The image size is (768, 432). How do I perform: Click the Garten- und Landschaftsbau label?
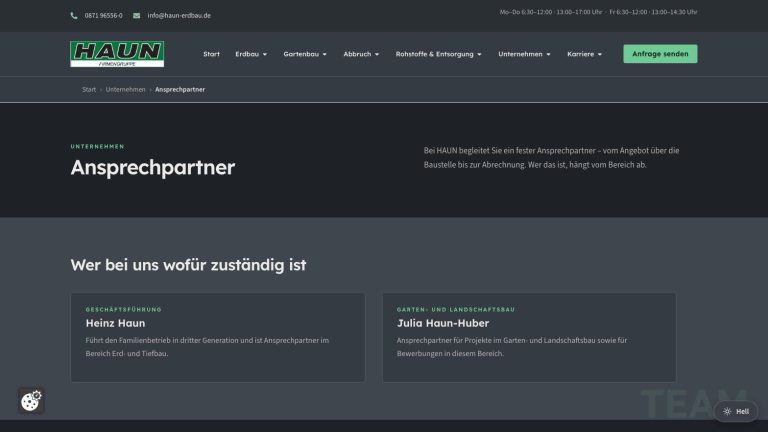[x=456, y=310]
